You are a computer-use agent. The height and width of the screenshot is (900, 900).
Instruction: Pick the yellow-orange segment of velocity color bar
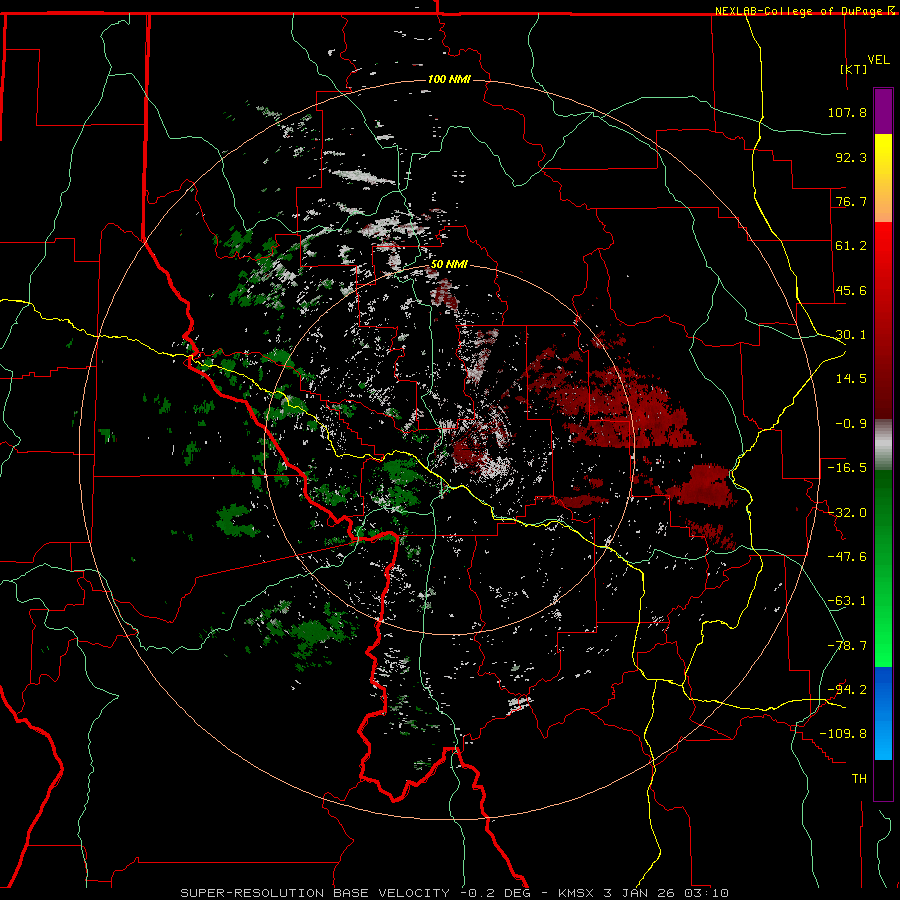point(883,178)
